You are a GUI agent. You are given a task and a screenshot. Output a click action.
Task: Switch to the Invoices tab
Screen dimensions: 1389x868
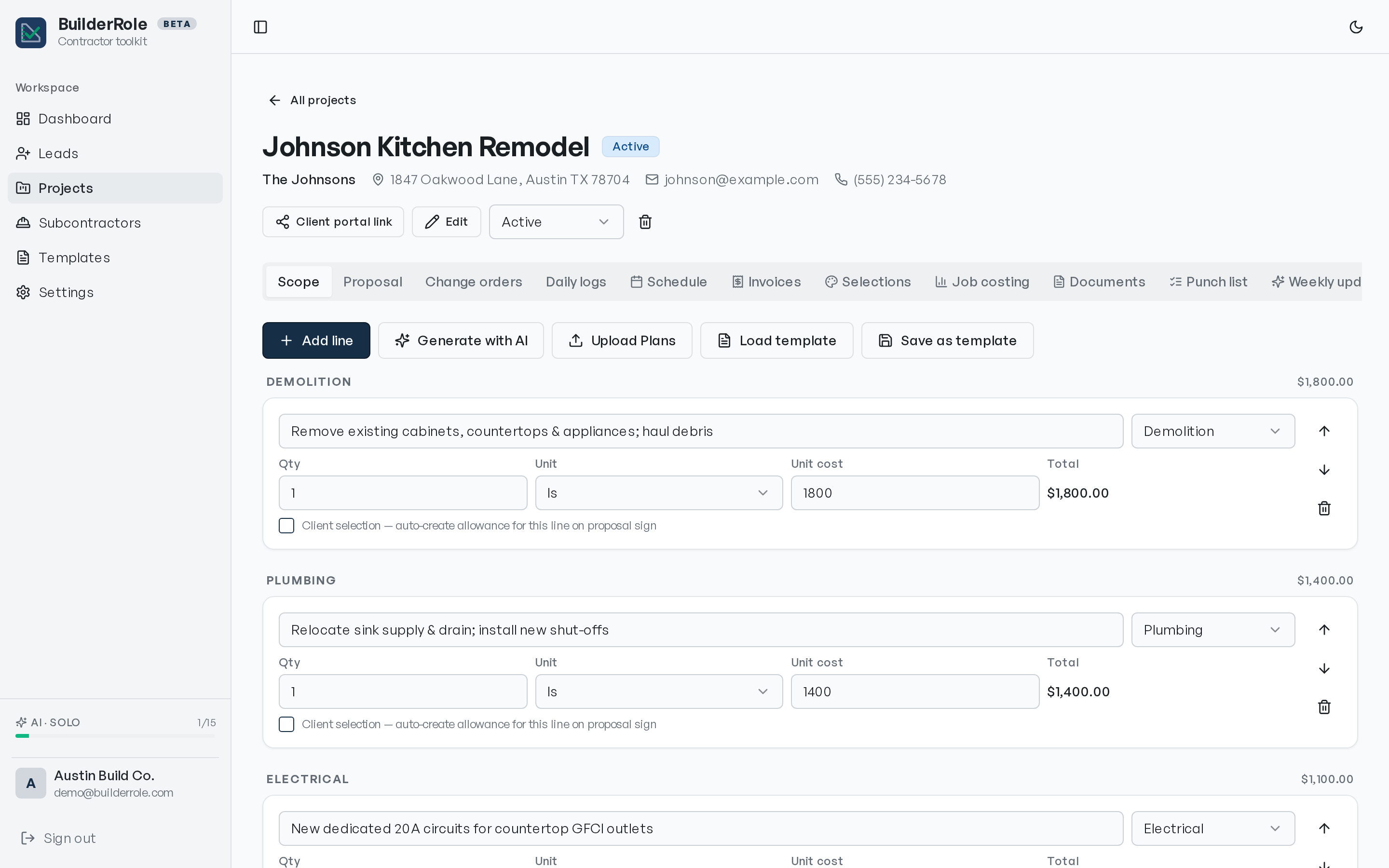[766, 282]
